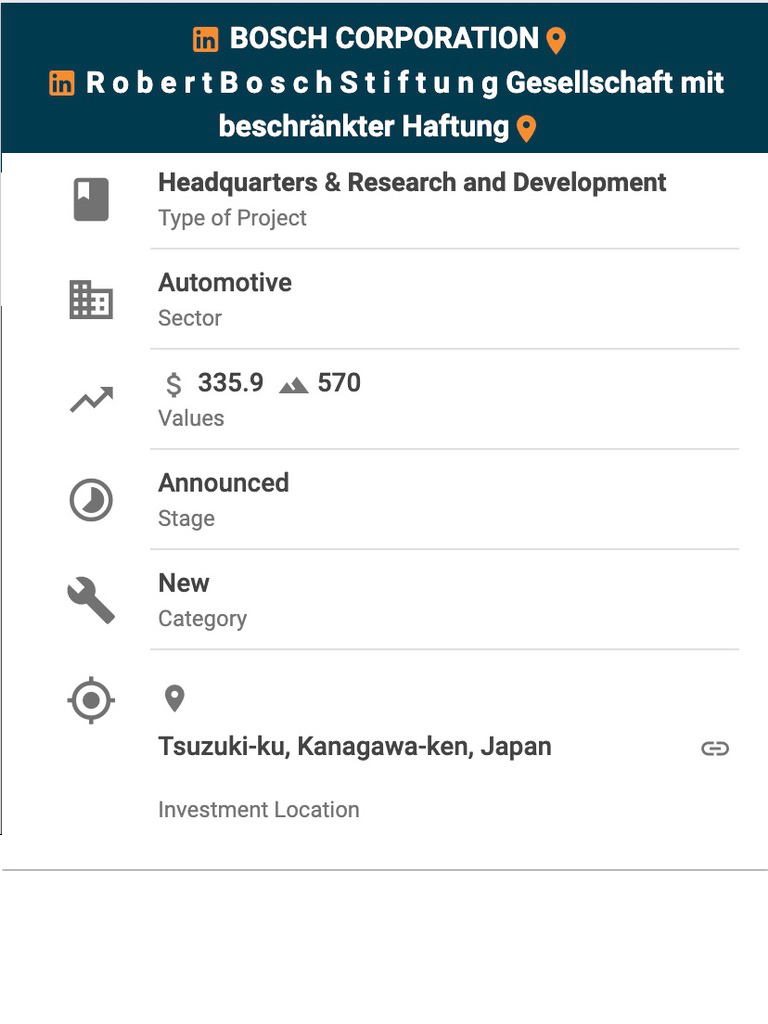Click the location pin beside BOSCH CORPORATION
Screen dimensions: 768x1024
pos(556,41)
